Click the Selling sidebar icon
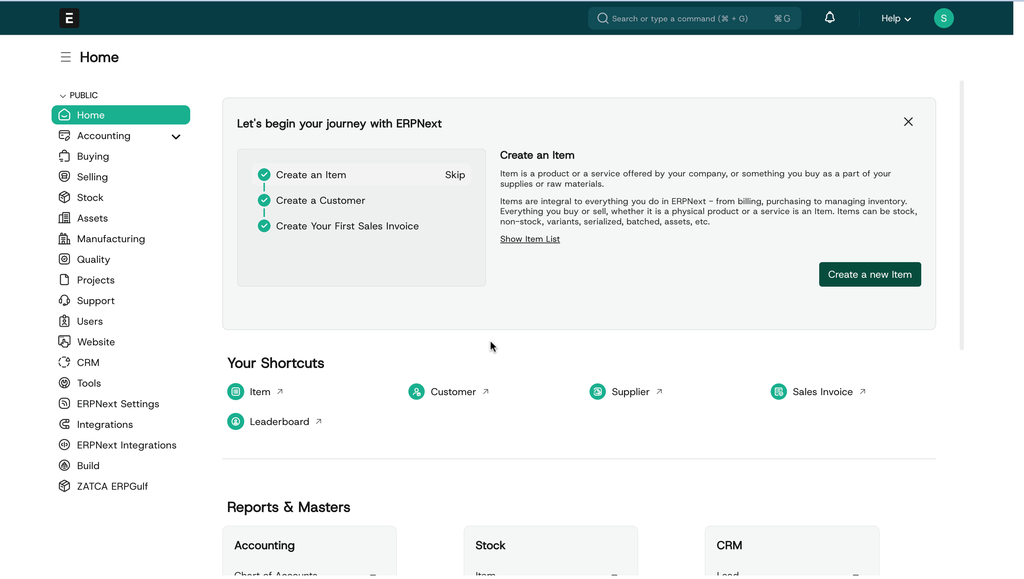Image resolution: width=1024 pixels, height=579 pixels. 64,177
